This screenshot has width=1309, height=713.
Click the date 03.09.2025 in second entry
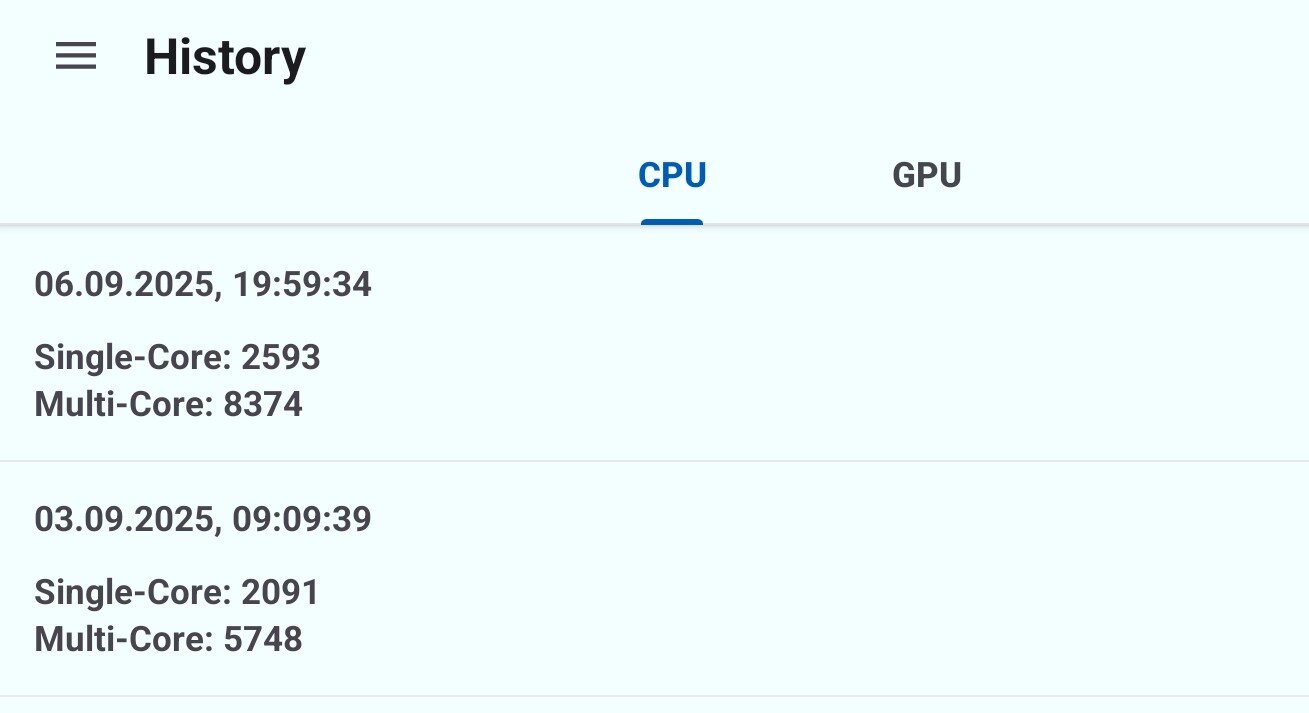124,519
